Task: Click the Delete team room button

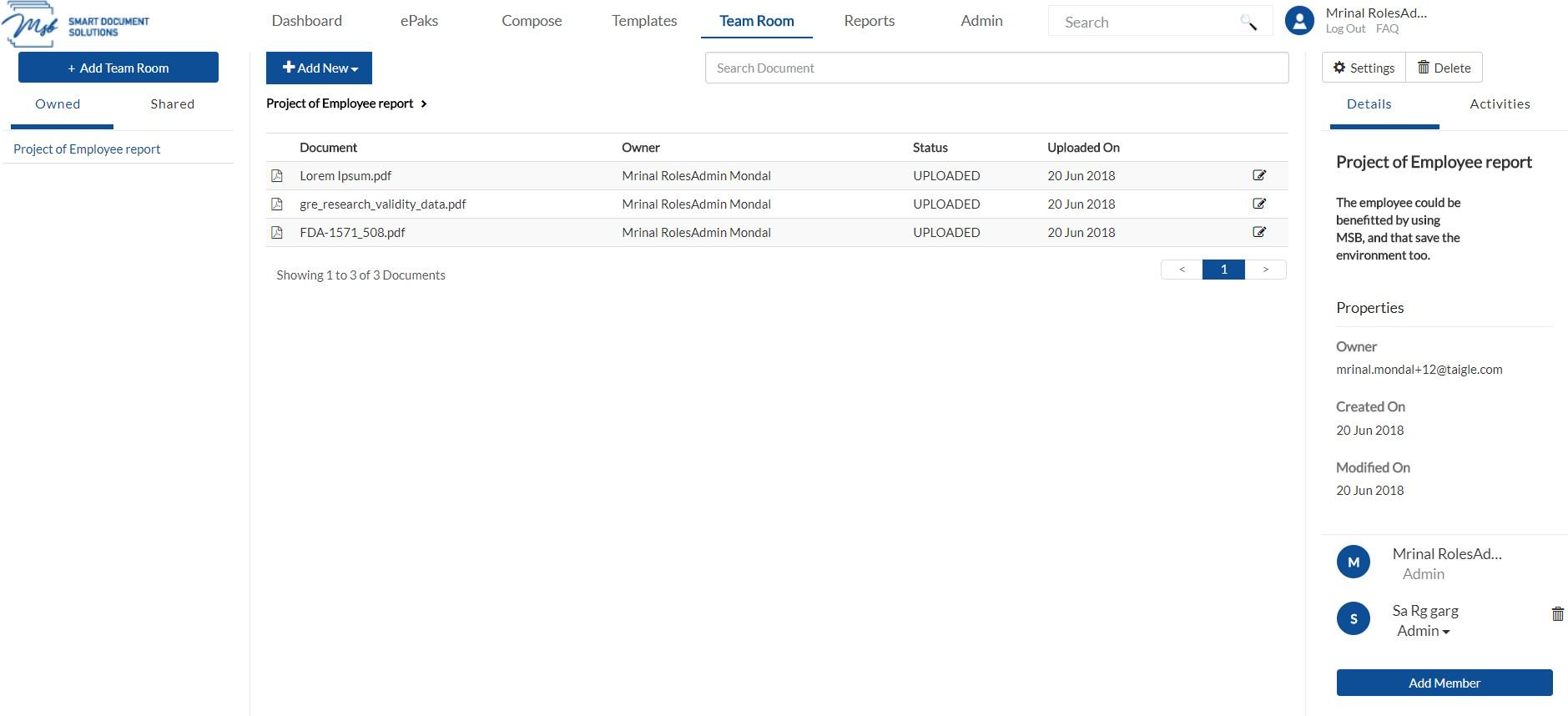Action: click(1444, 68)
